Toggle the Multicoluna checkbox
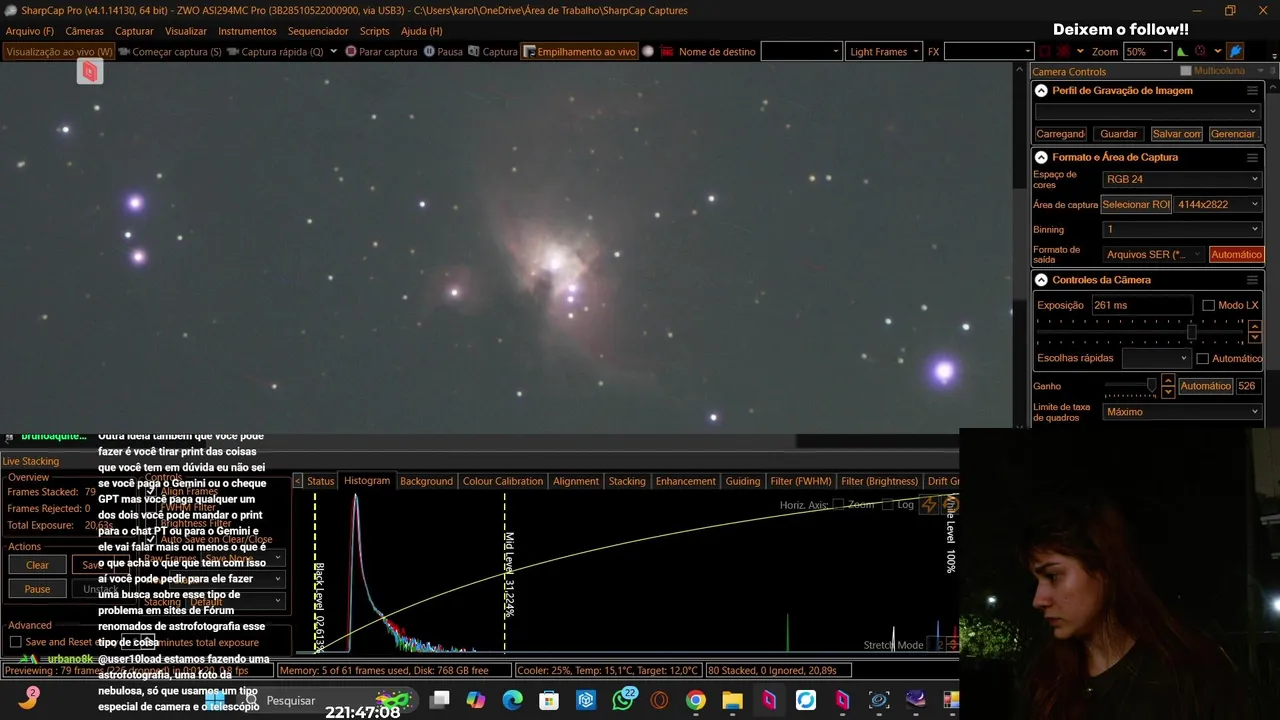 coord(1186,71)
